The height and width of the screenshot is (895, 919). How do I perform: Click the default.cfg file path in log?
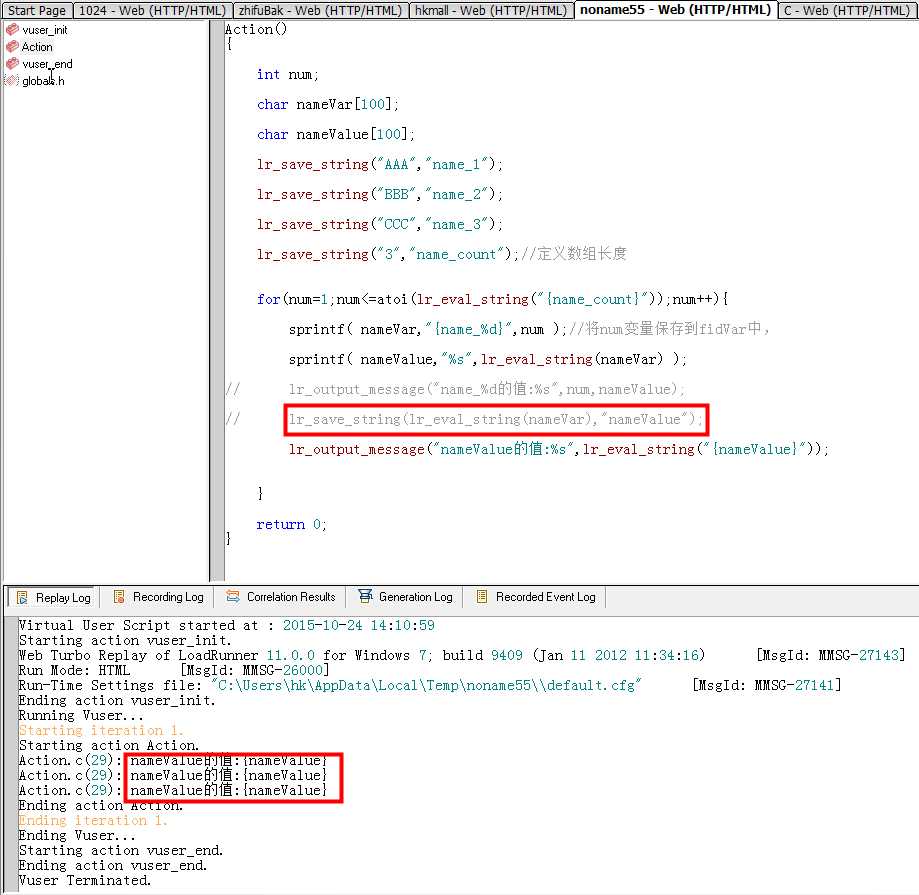pos(427,685)
